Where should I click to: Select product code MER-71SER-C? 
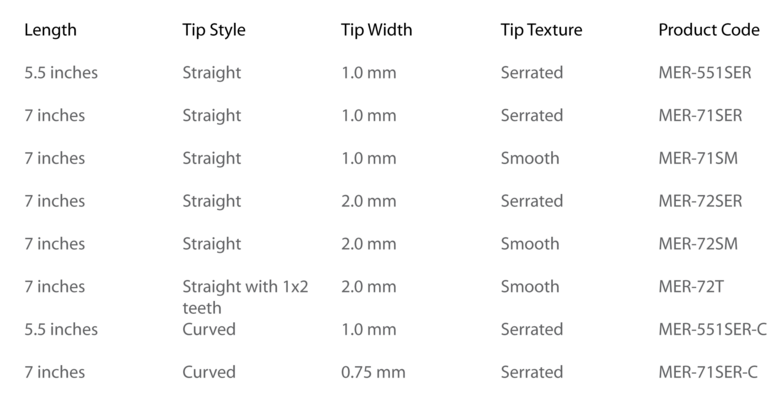707,373
